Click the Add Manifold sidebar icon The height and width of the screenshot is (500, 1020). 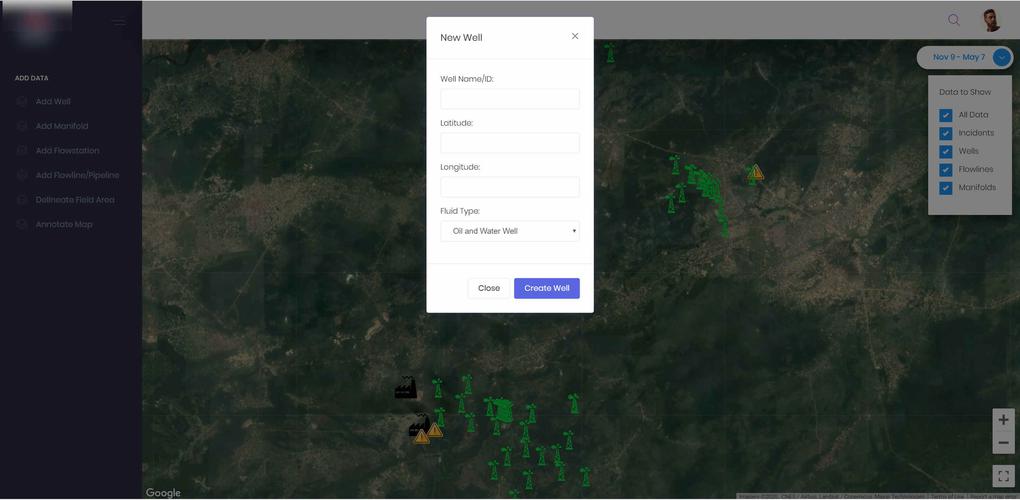[x=22, y=126]
